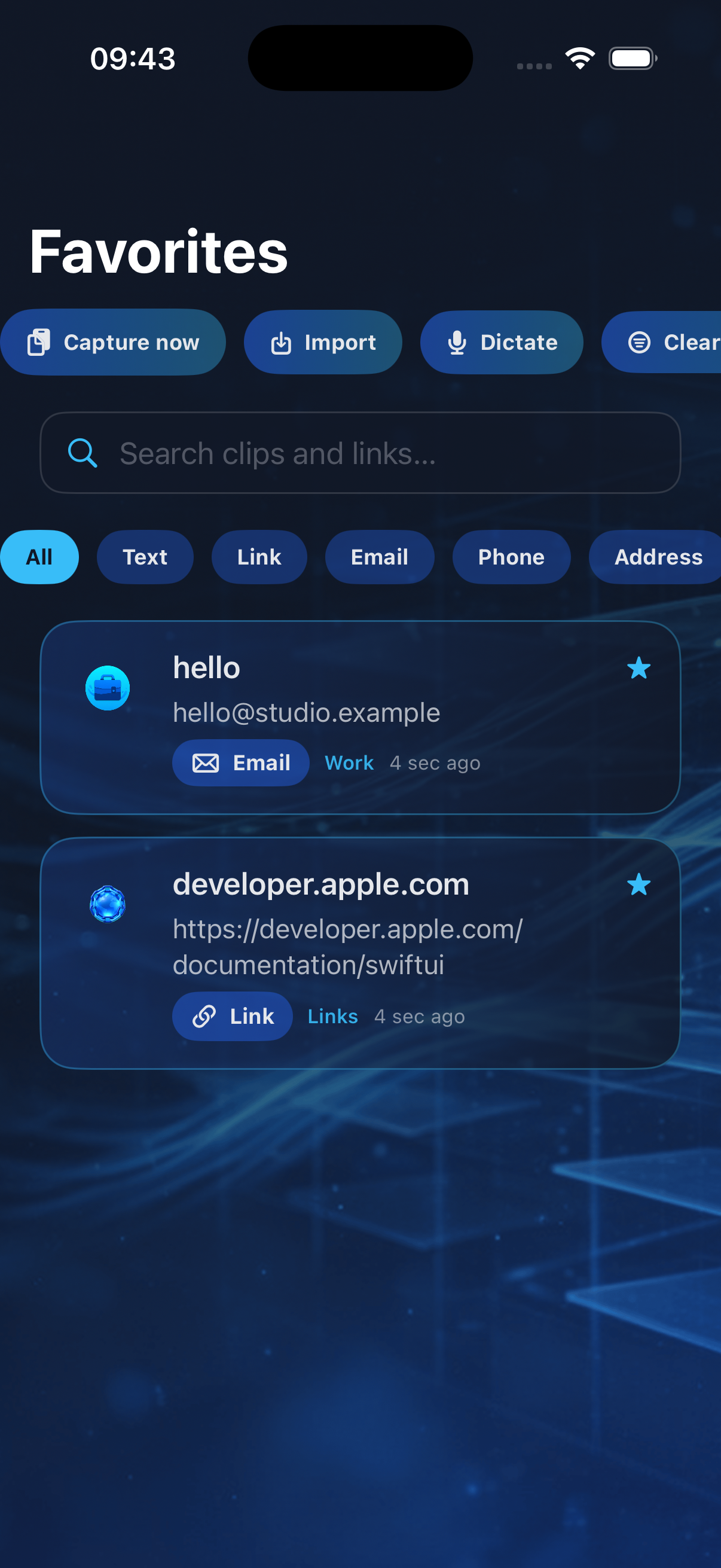The image size is (721, 1568).
Task: Click the "4 sec ago" timestamp on hello card
Action: coord(435,762)
